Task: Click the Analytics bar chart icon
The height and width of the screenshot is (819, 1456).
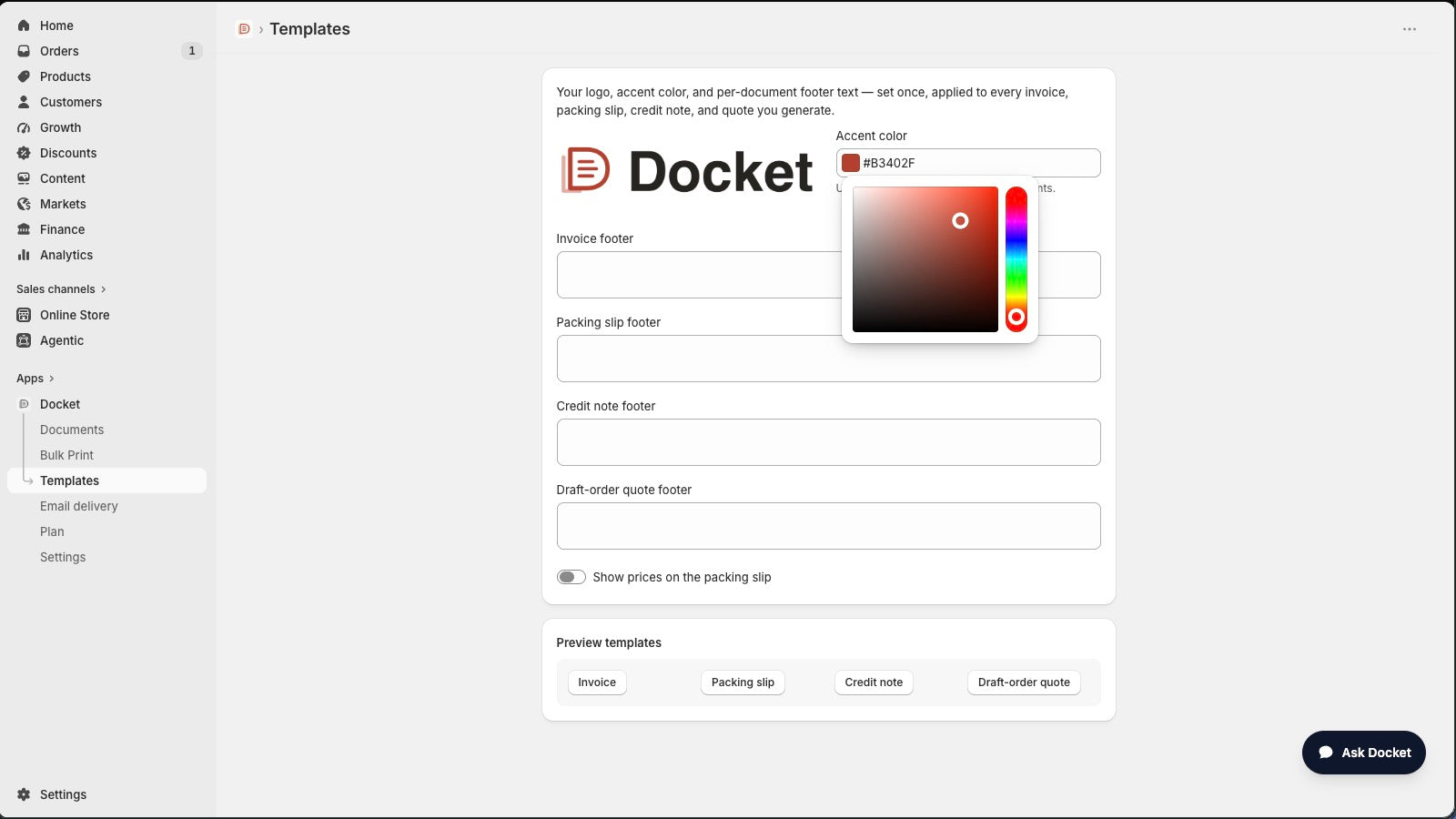Action: pos(24,255)
